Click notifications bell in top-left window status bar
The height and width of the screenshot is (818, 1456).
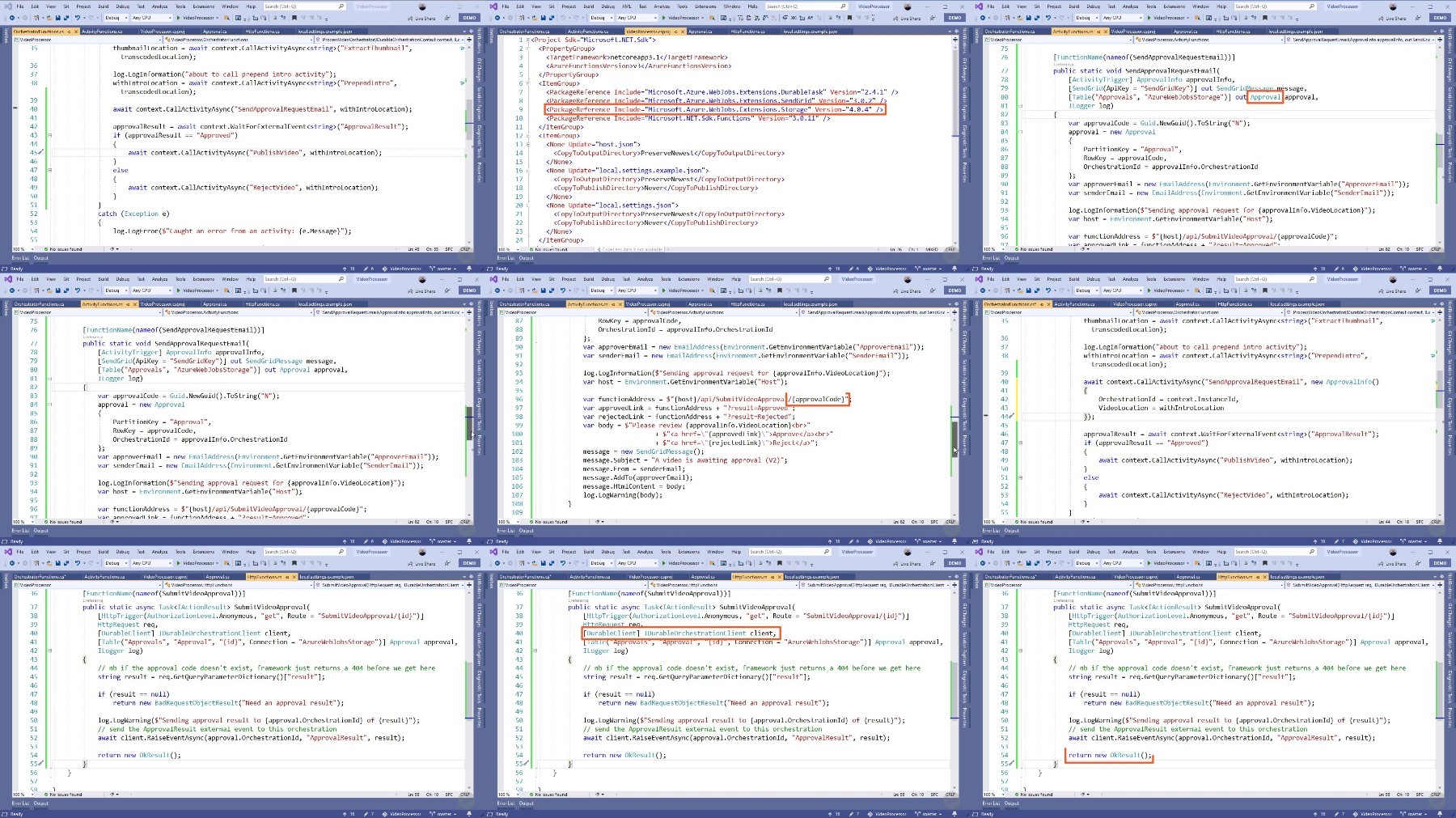coord(469,269)
